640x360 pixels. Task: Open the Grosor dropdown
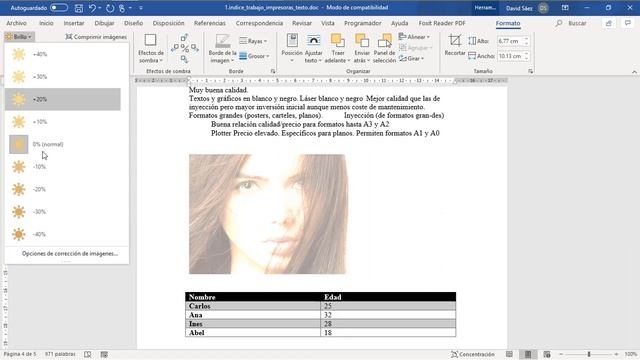coord(254,56)
